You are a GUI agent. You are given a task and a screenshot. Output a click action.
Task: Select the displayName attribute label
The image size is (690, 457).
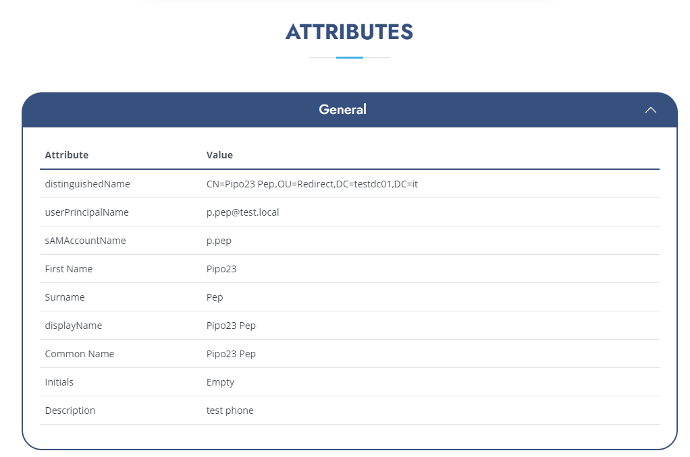tap(73, 325)
